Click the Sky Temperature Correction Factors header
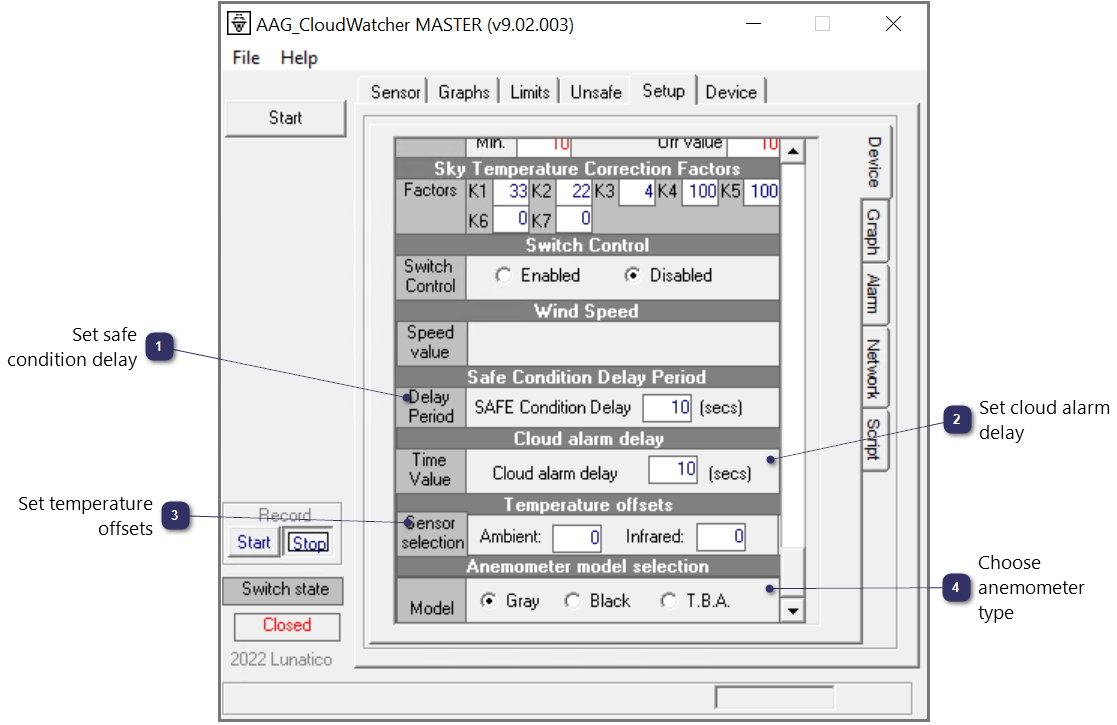This screenshot has height=725, width=1117. [587, 169]
